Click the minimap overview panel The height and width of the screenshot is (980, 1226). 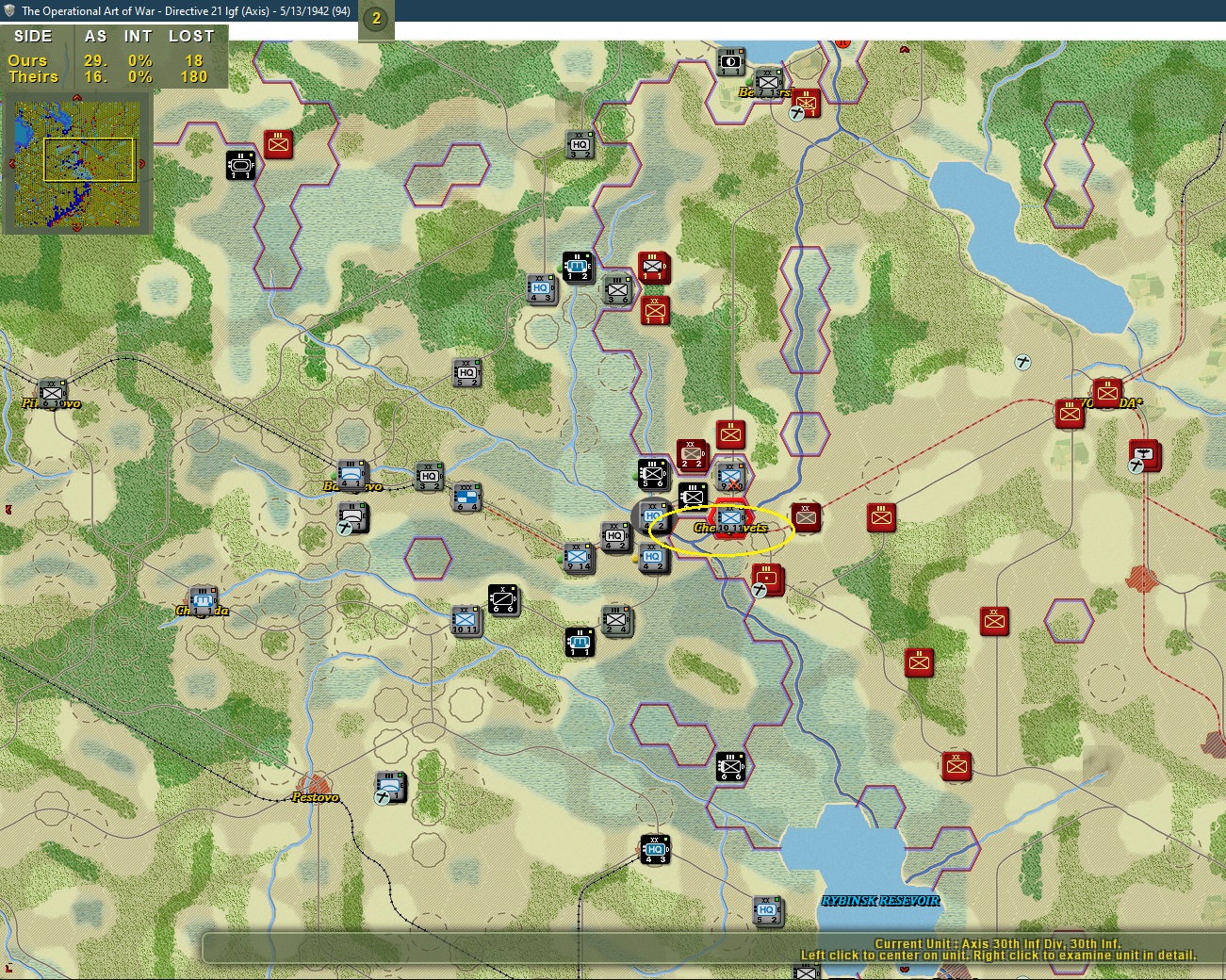point(77,164)
